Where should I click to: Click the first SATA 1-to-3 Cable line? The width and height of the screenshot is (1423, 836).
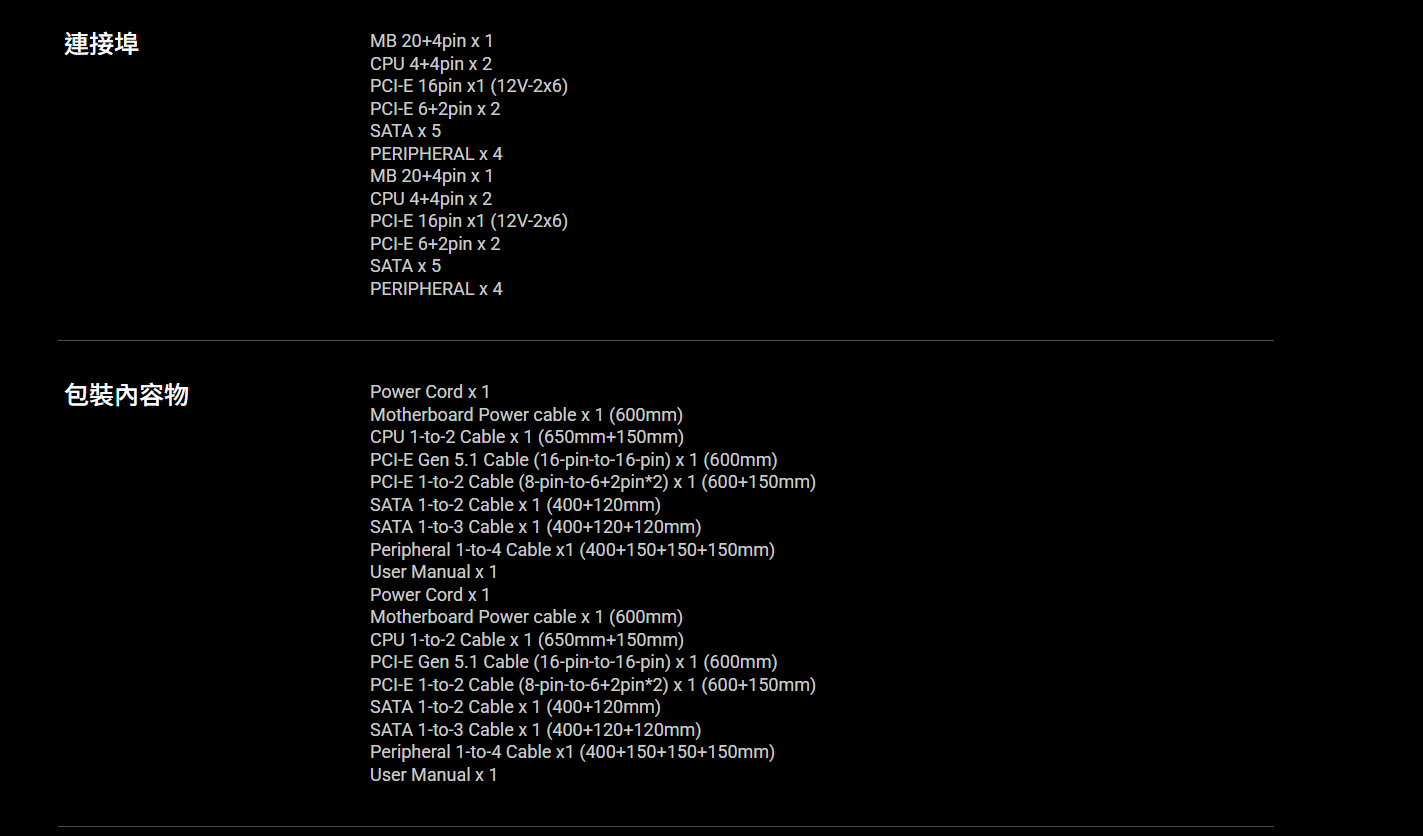coord(535,527)
